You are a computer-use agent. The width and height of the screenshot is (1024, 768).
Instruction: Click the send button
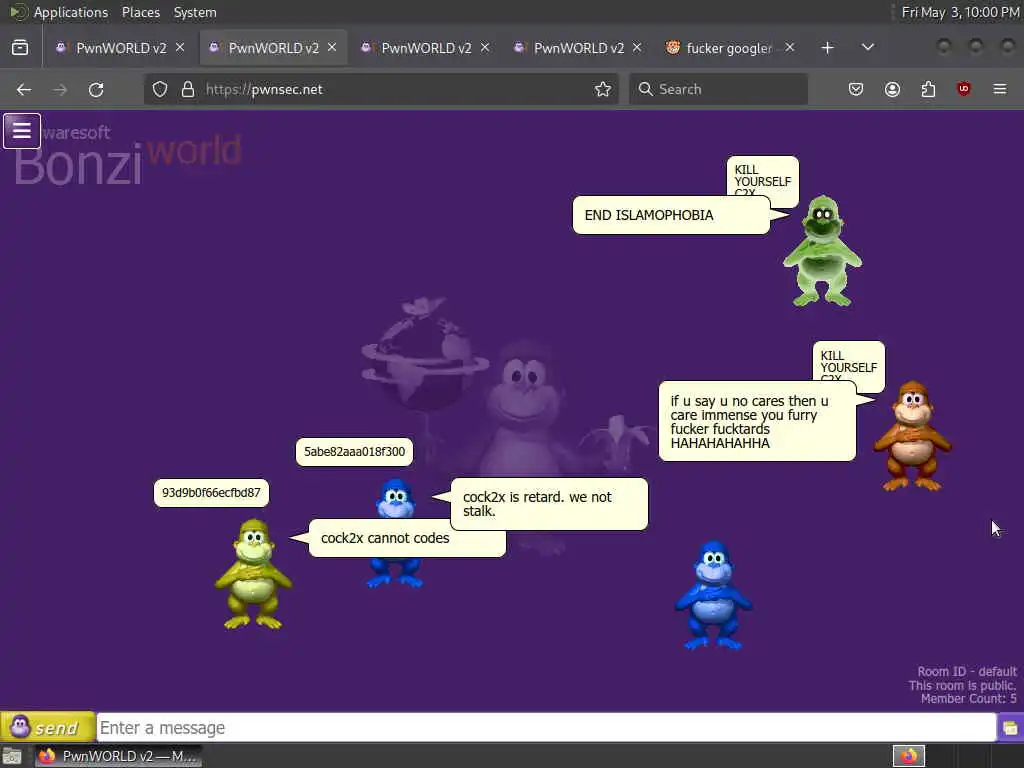[x=48, y=727]
